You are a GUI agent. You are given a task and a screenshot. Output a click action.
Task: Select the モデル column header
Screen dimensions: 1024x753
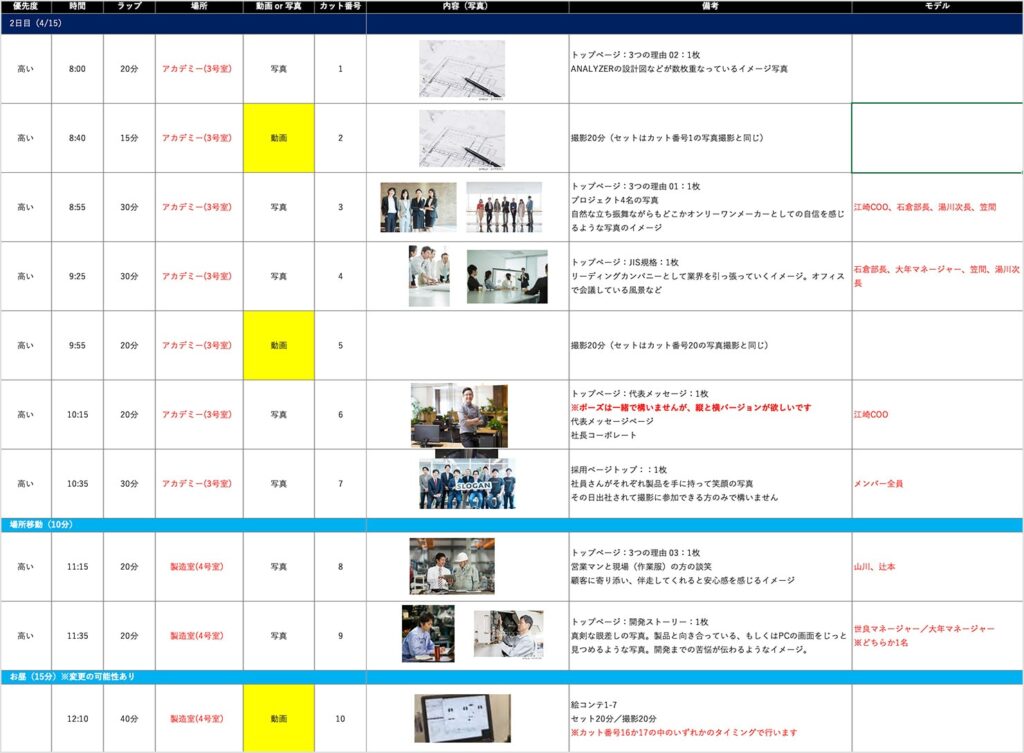click(x=936, y=7)
